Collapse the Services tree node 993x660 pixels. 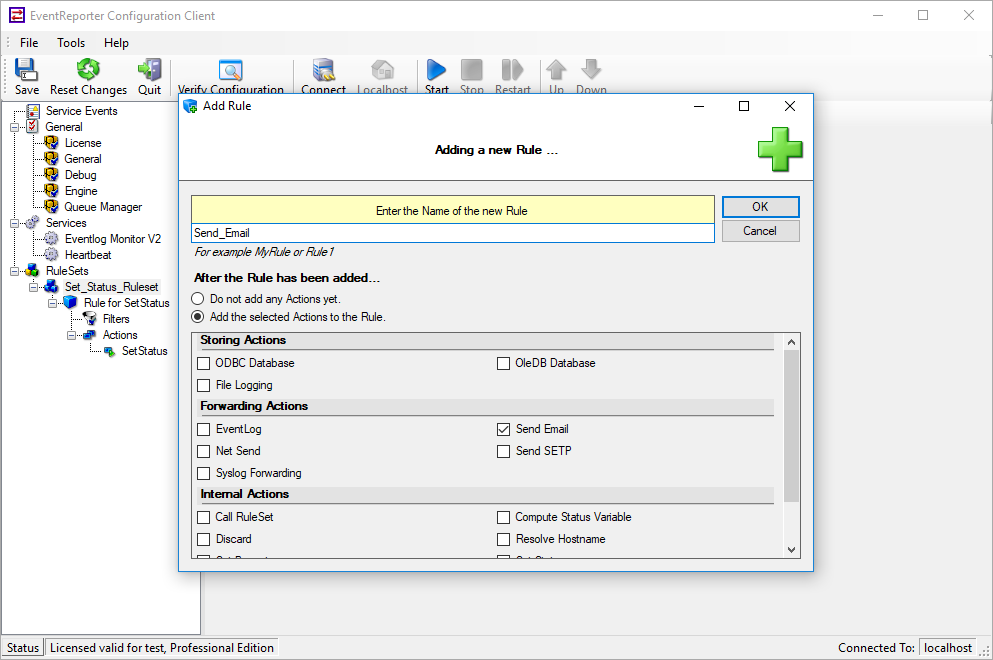(x=14, y=223)
